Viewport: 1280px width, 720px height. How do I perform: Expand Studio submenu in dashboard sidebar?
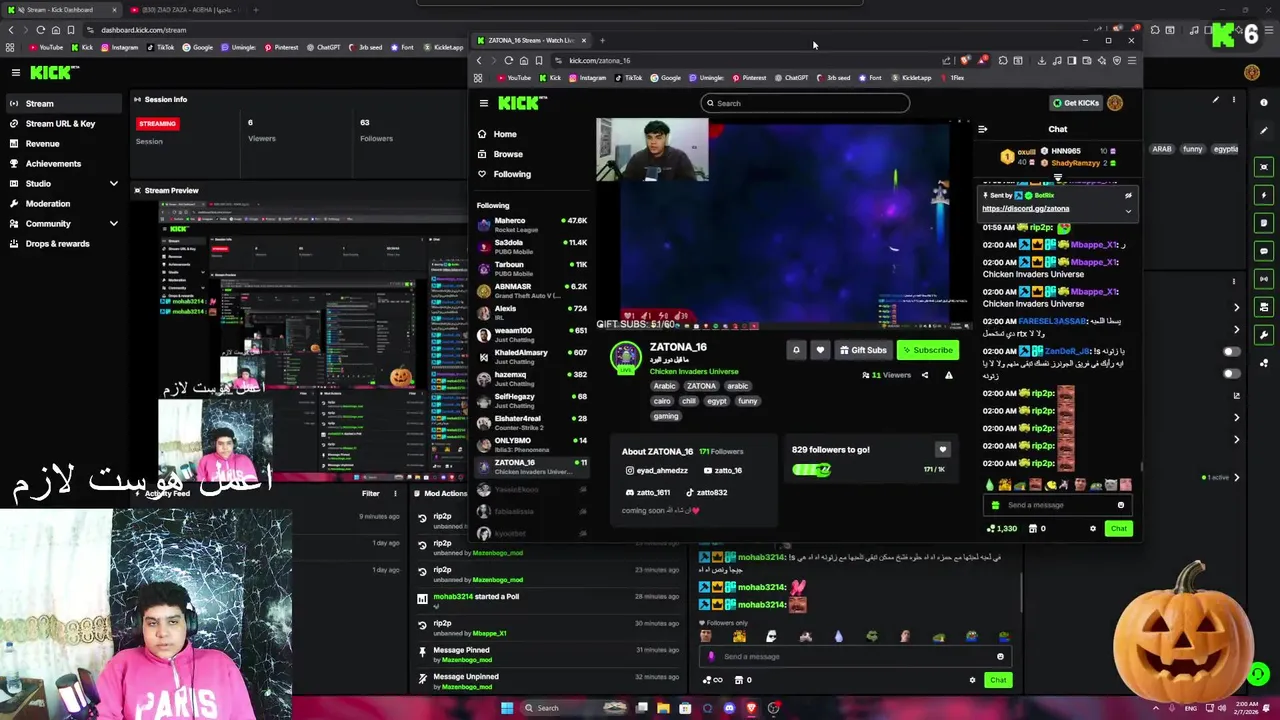[113, 184]
